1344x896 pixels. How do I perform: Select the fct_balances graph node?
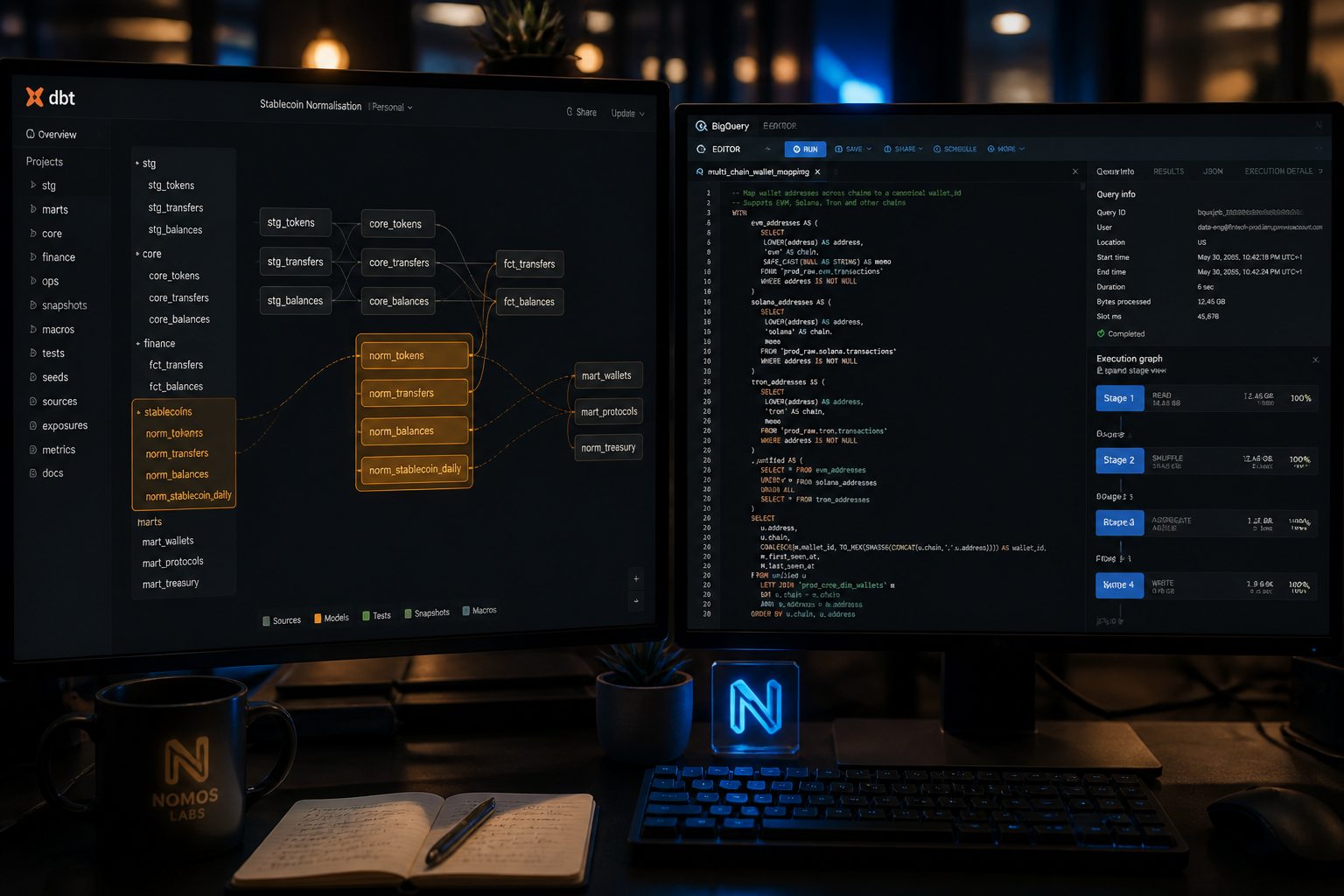[x=529, y=301]
